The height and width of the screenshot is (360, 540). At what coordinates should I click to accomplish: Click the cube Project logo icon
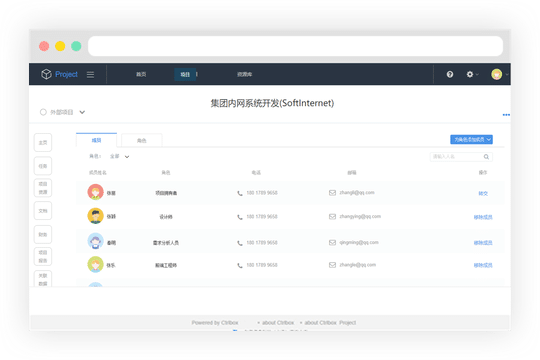[46, 74]
